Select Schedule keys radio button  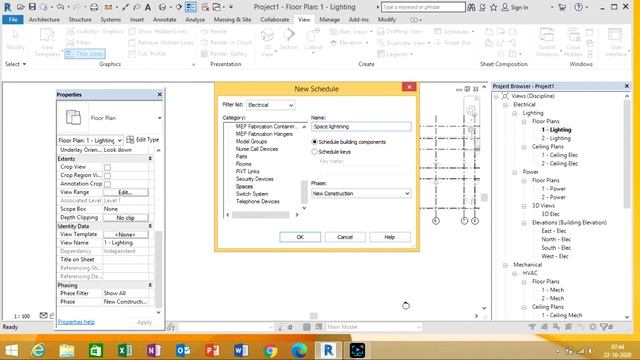pos(314,151)
